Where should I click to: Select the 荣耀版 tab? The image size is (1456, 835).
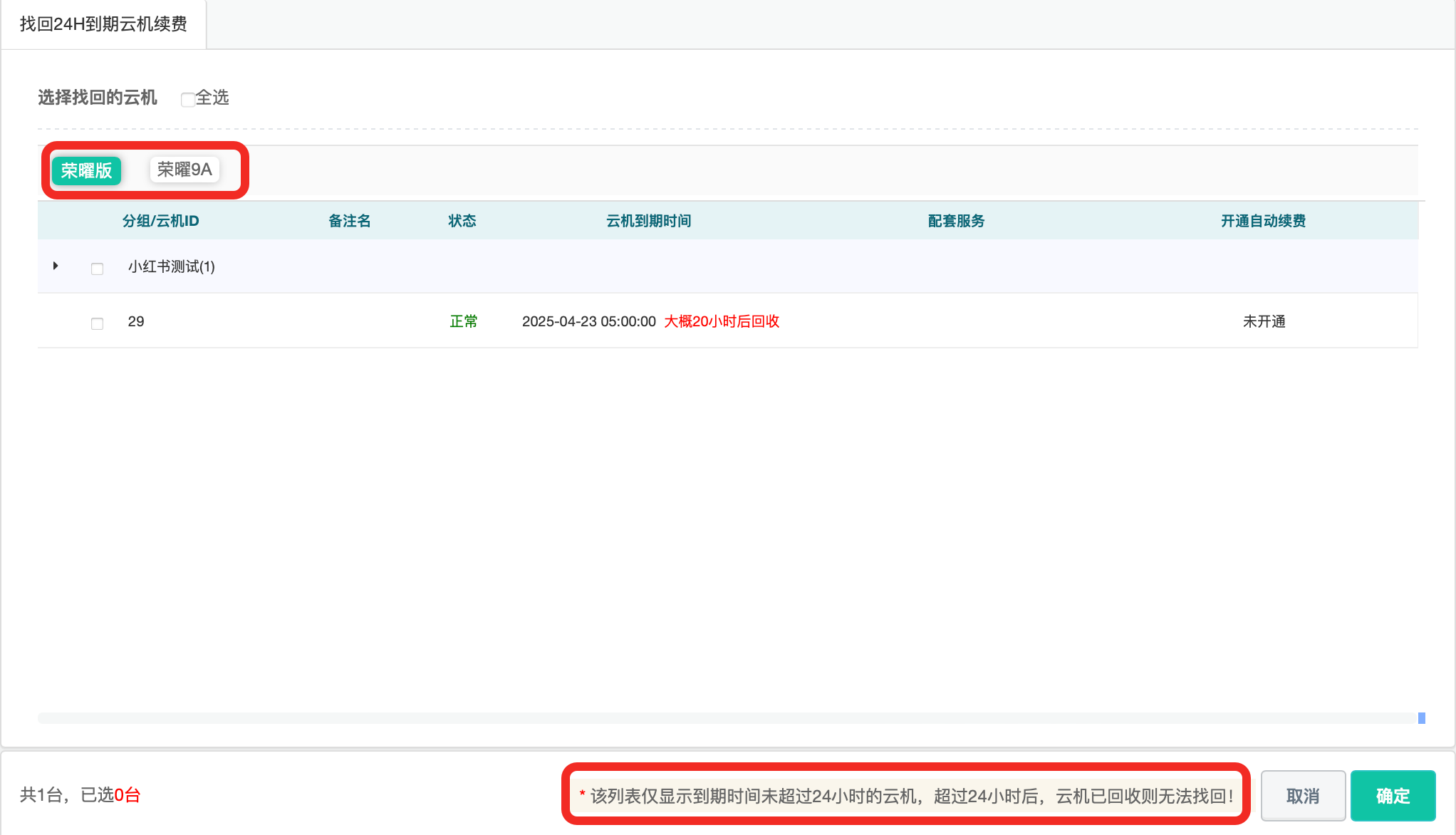(86, 171)
